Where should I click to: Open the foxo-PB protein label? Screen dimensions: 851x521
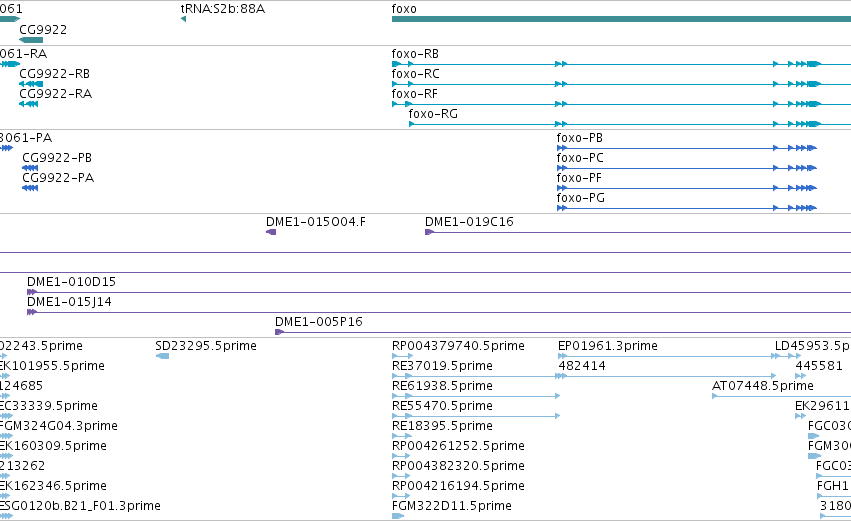(x=580, y=138)
